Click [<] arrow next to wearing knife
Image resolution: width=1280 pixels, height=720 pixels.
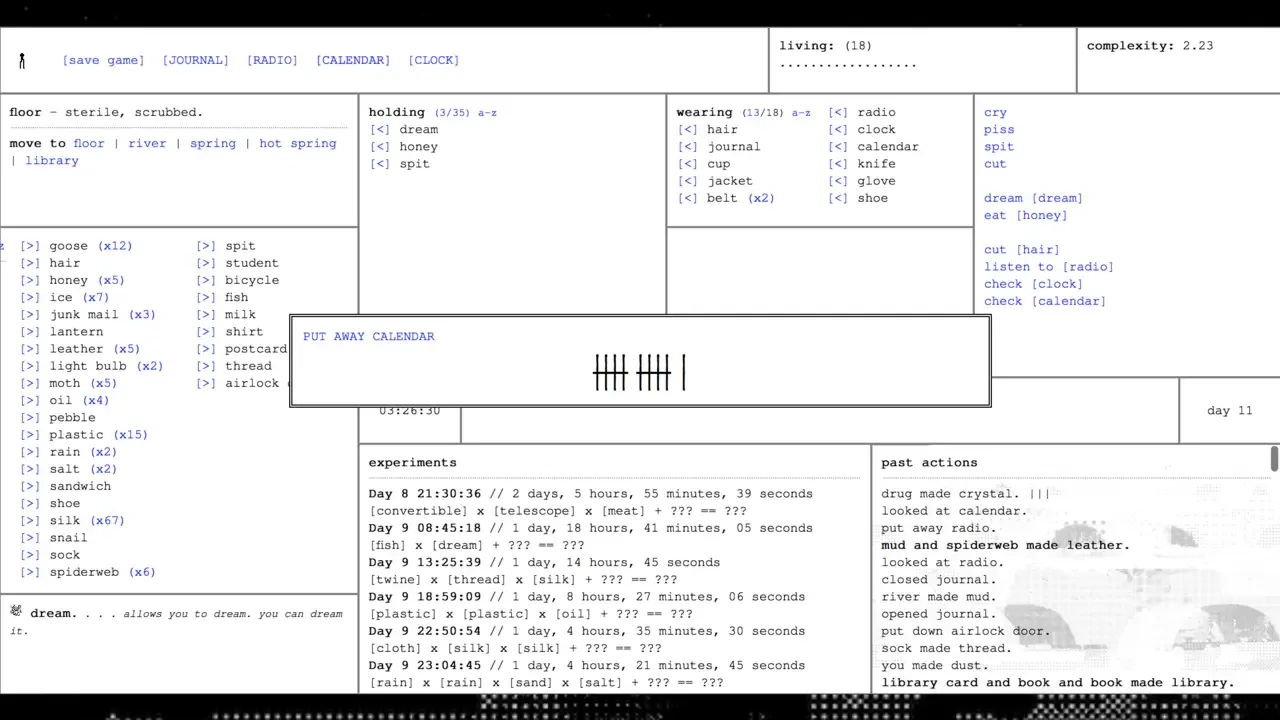(x=838, y=163)
